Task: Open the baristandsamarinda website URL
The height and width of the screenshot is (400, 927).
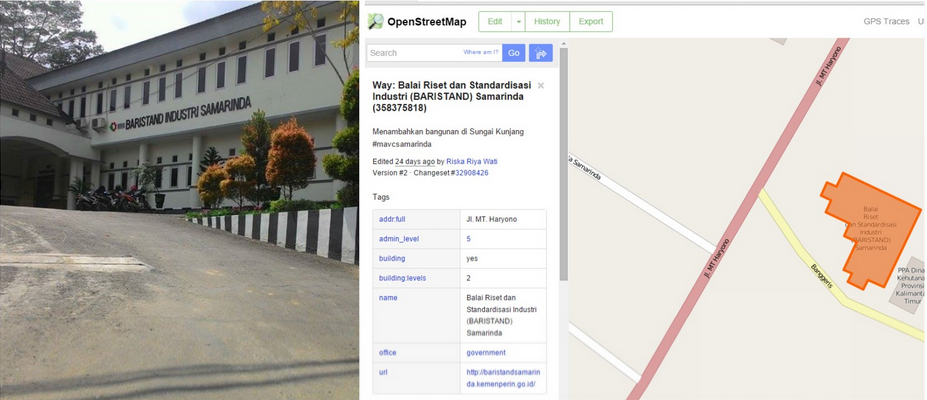Action: (x=503, y=378)
